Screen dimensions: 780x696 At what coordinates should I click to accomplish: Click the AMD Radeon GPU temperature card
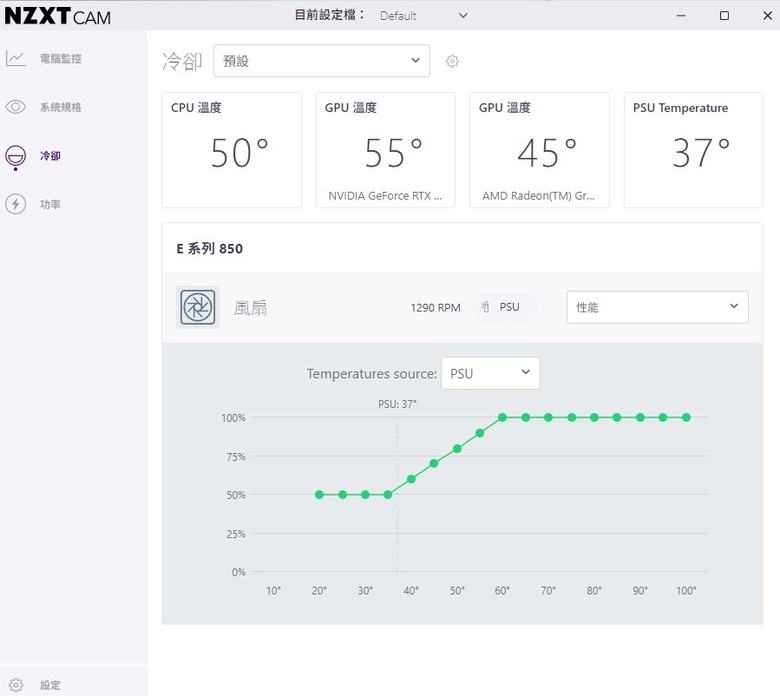click(x=539, y=150)
